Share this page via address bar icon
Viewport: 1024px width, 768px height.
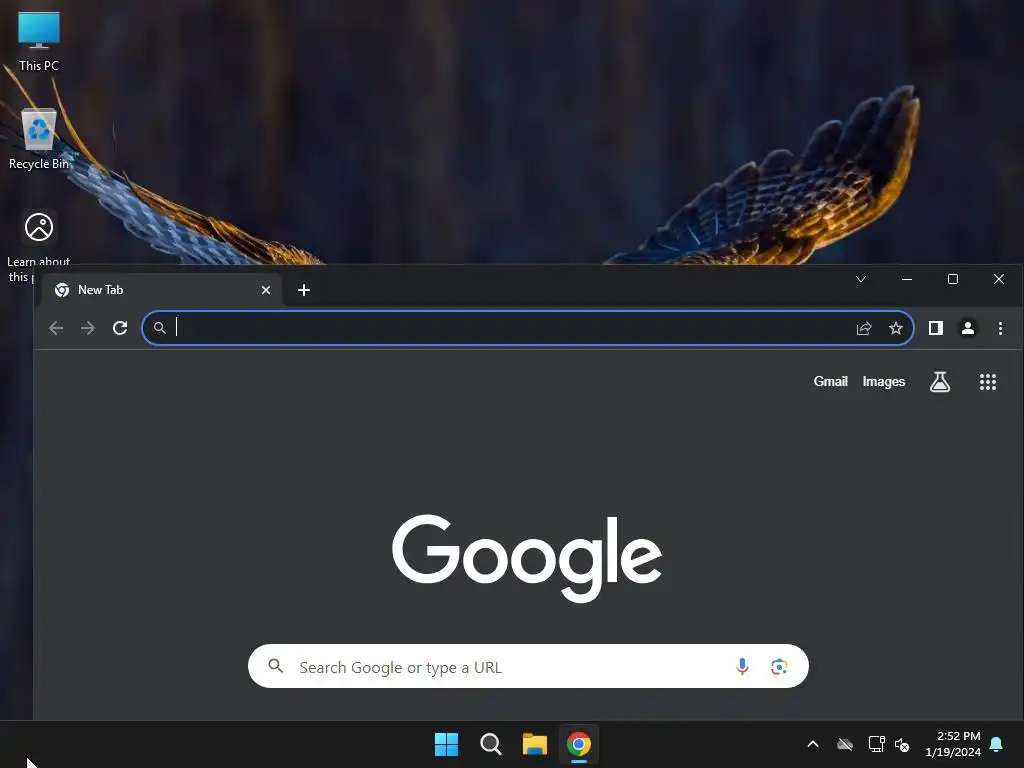tap(864, 328)
